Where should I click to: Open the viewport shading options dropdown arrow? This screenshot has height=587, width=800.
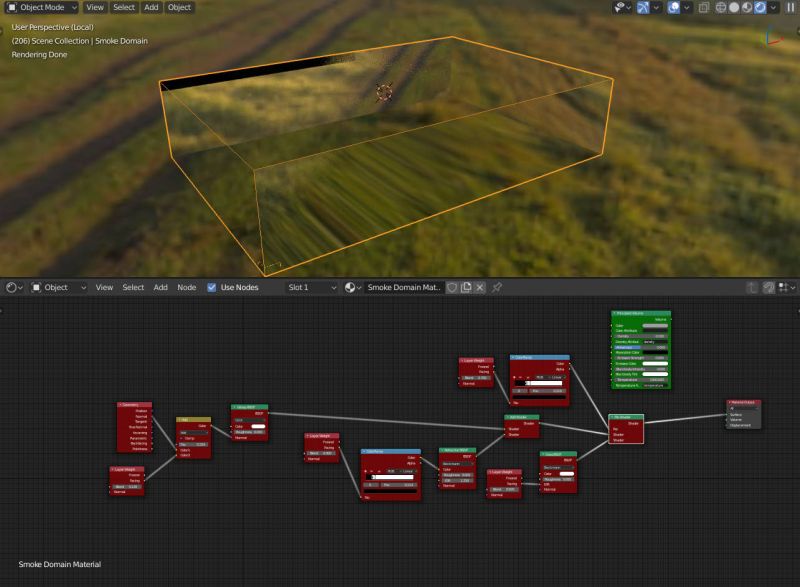point(773,7)
